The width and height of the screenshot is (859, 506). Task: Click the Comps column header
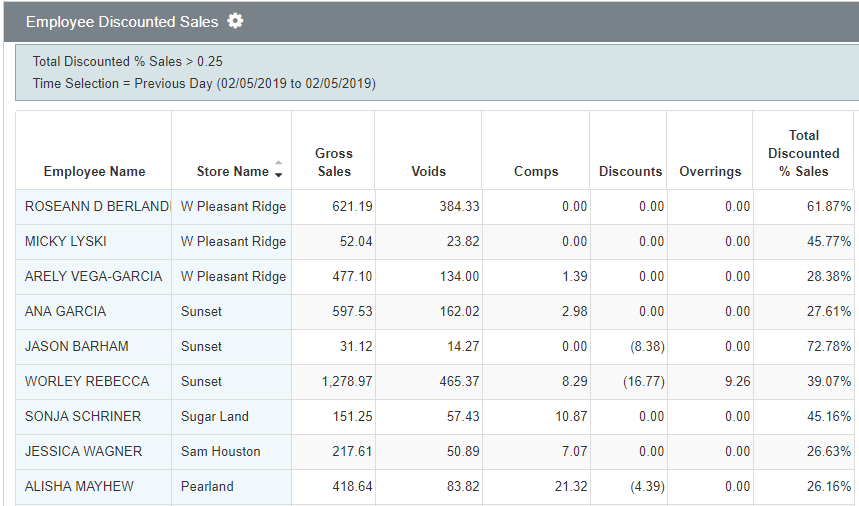(x=536, y=171)
